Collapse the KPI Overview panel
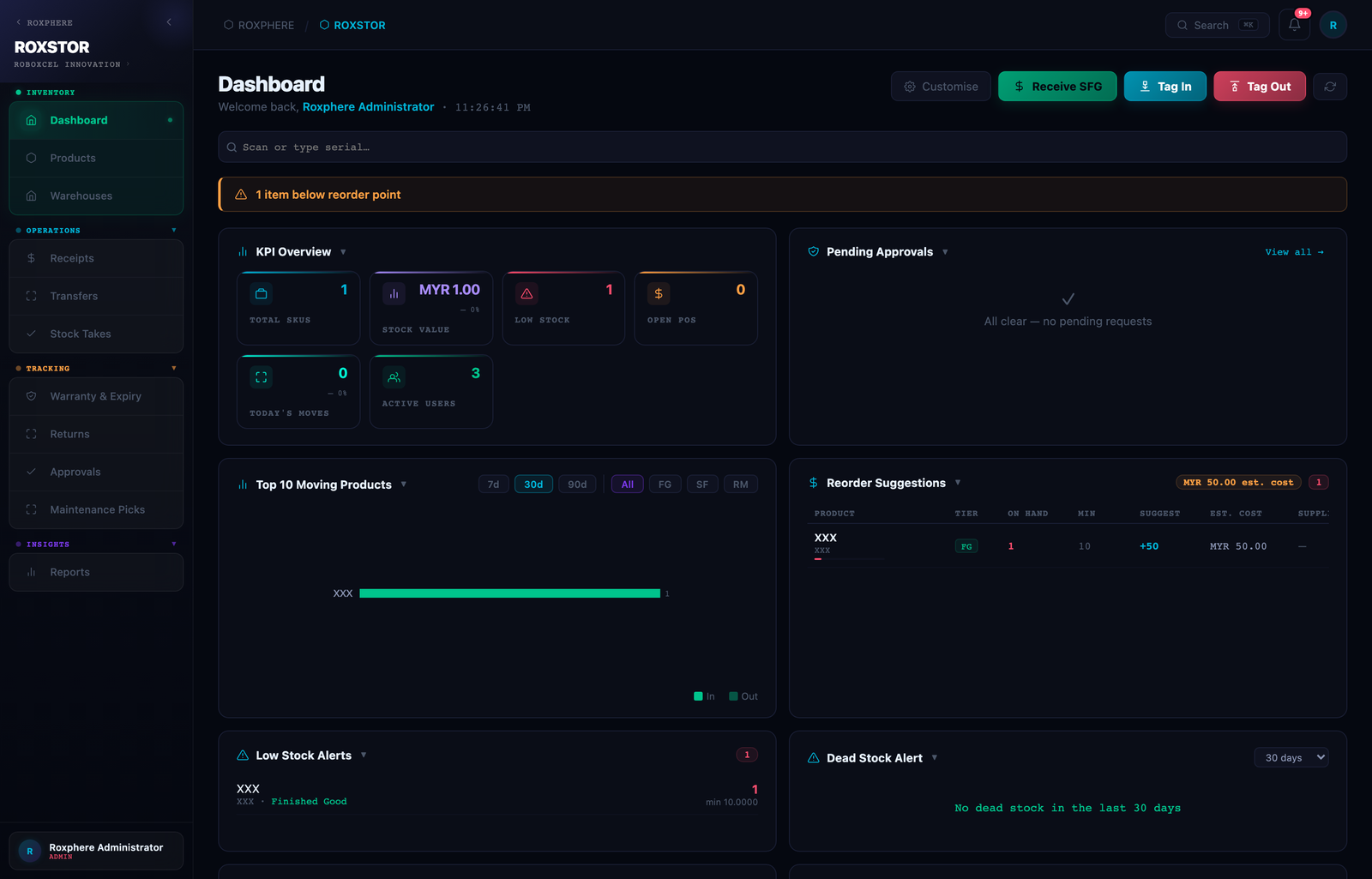Viewport: 1372px width, 879px height. click(x=343, y=252)
